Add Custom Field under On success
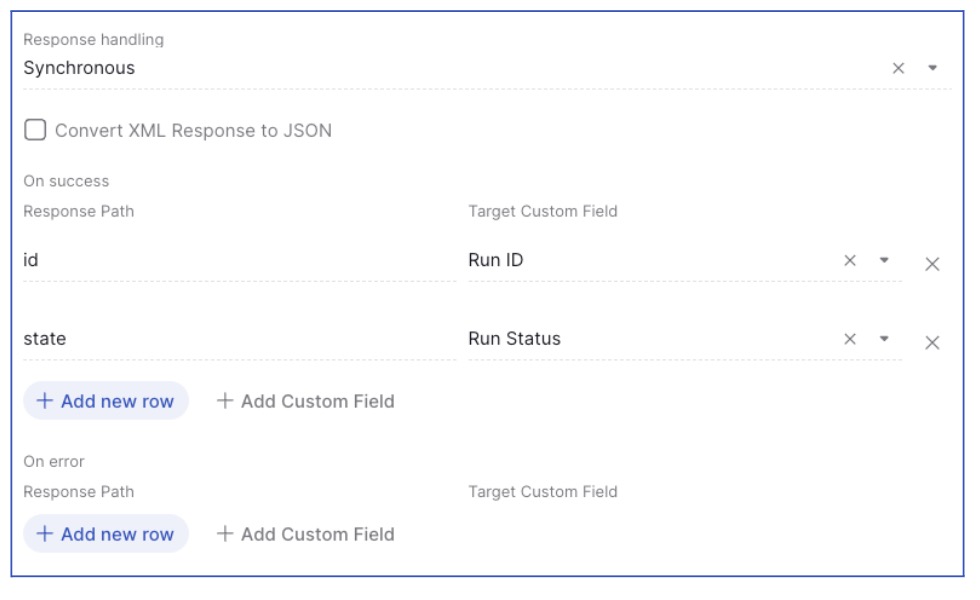This screenshot has height=600, width=980. (x=306, y=401)
